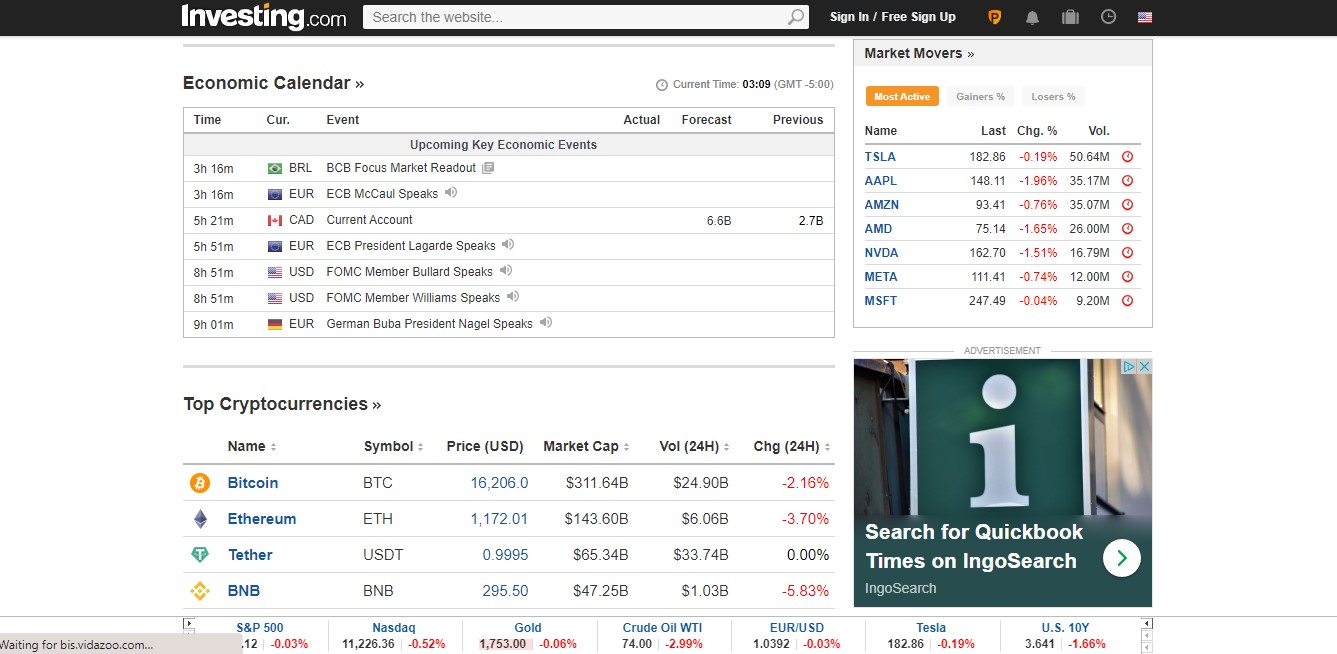This screenshot has width=1337, height=654.
Task: Click the green arrow button on the ad
Action: 1122,558
